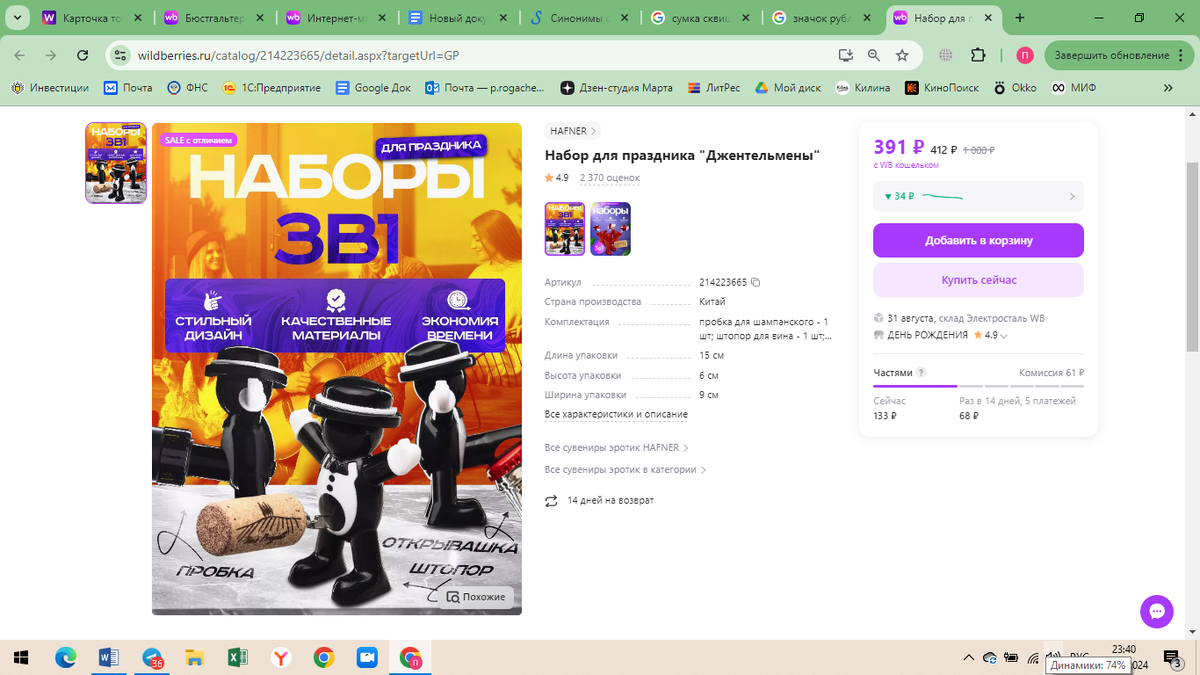Open the purple chat support bubble
The height and width of the screenshot is (675, 1200).
(1156, 611)
